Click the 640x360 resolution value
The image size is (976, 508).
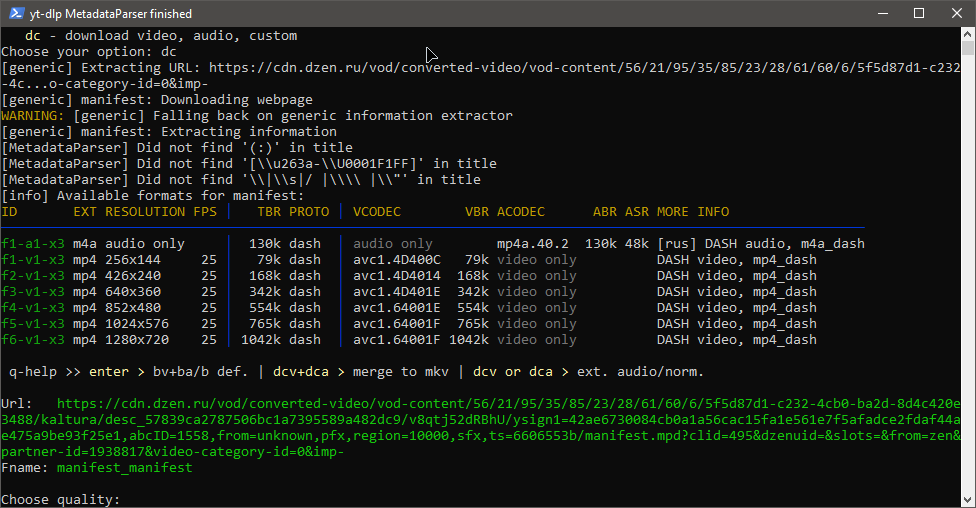tap(133, 292)
